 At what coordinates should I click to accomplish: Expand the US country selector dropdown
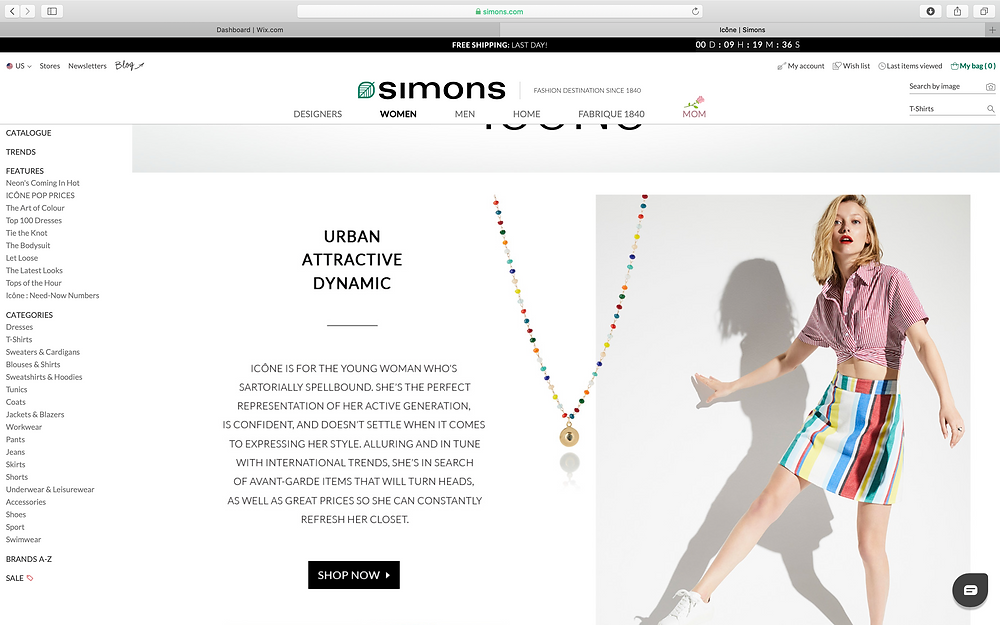19,66
